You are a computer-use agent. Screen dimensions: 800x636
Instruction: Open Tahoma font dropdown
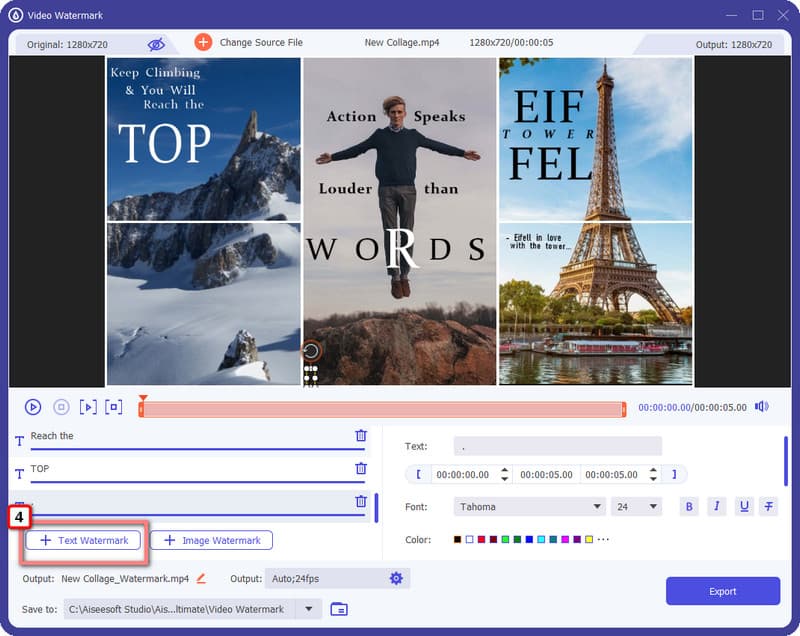point(530,507)
